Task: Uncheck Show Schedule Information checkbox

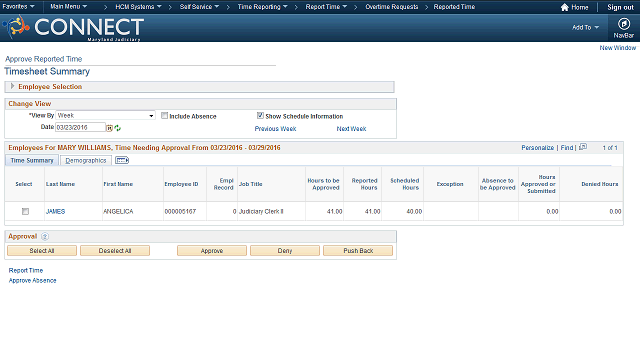Action: (260, 116)
